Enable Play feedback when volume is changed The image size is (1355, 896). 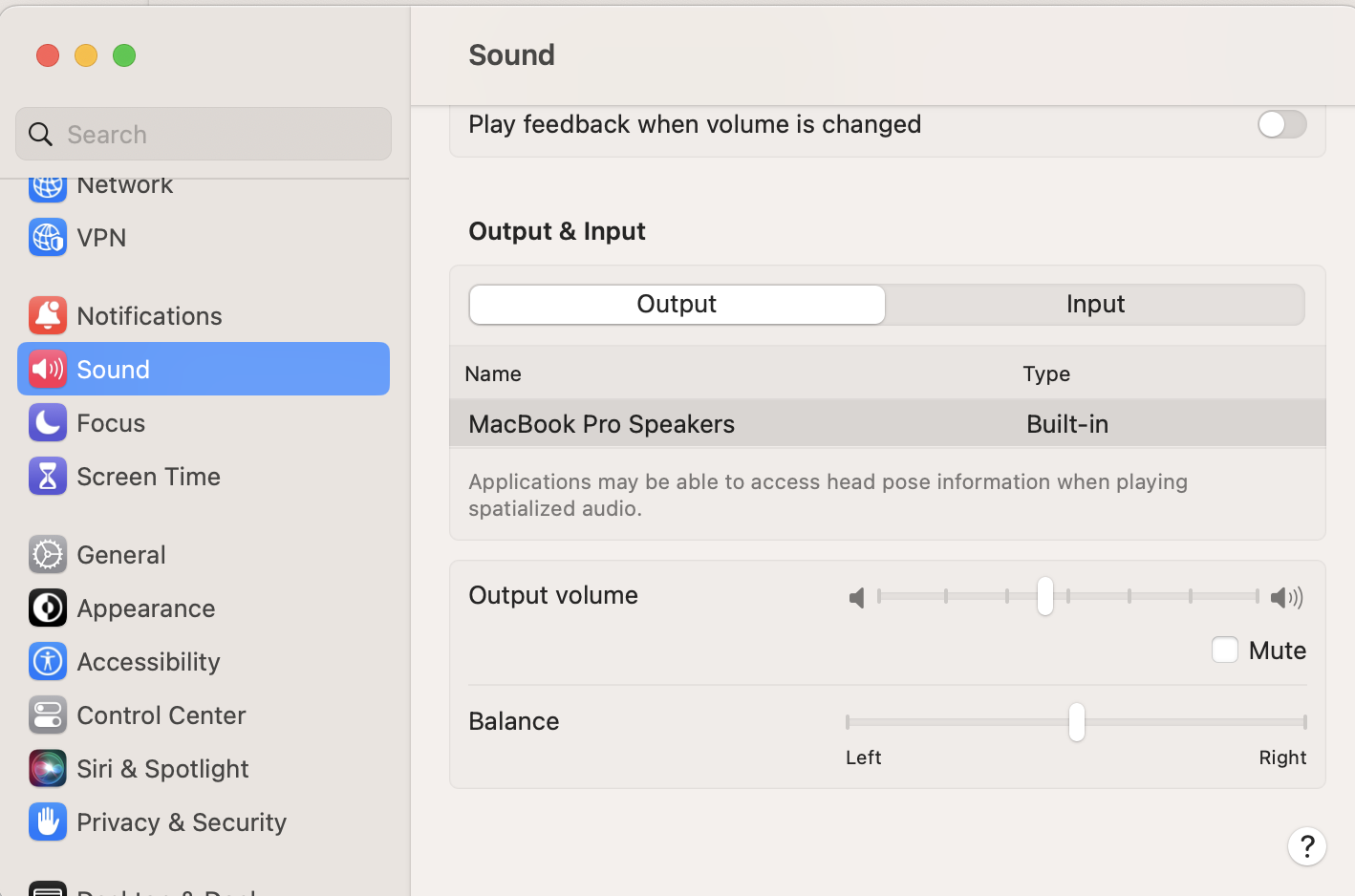point(1281,124)
